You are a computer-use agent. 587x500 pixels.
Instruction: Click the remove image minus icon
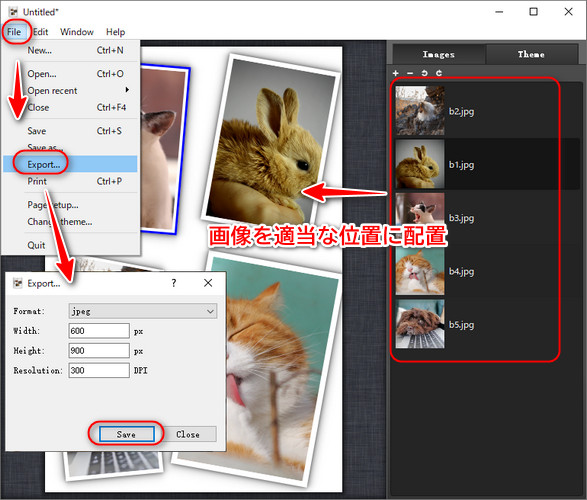(410, 73)
